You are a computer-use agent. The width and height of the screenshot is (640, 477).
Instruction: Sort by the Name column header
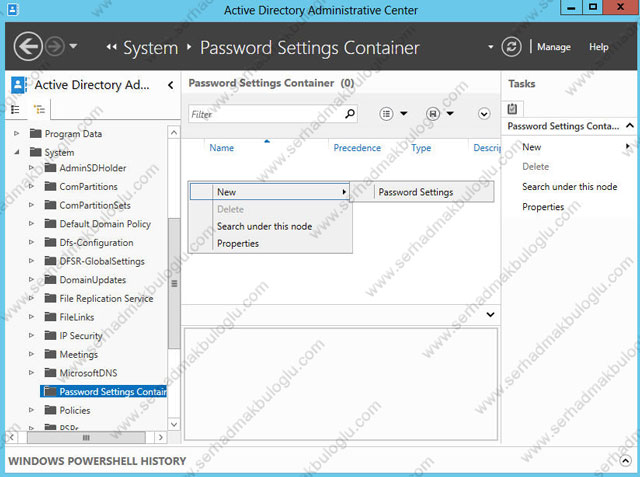tap(222, 148)
